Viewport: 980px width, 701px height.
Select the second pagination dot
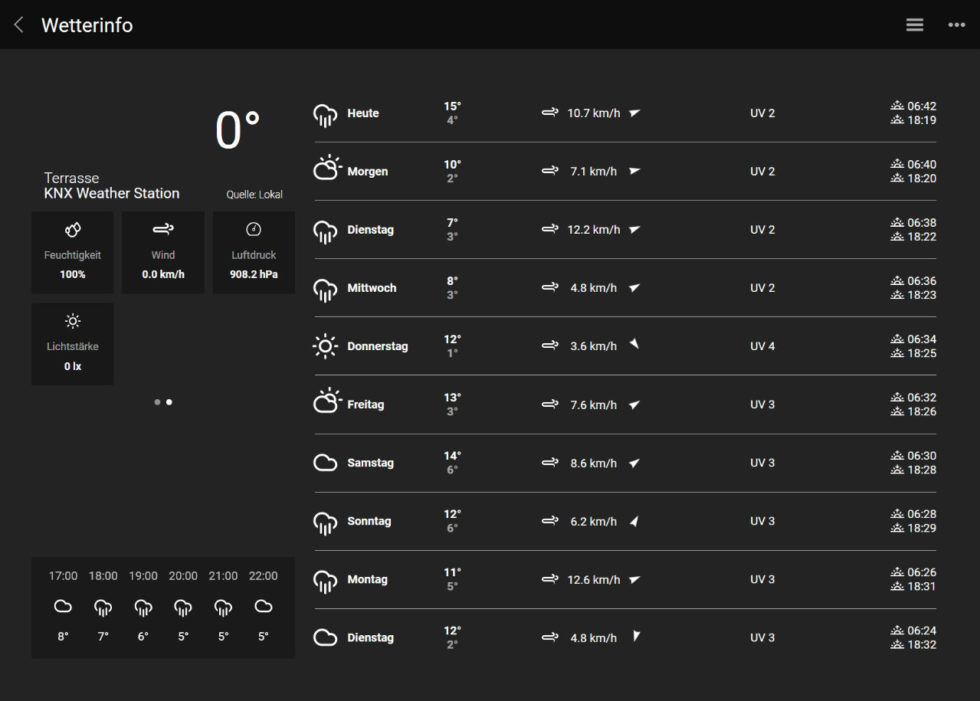(168, 402)
